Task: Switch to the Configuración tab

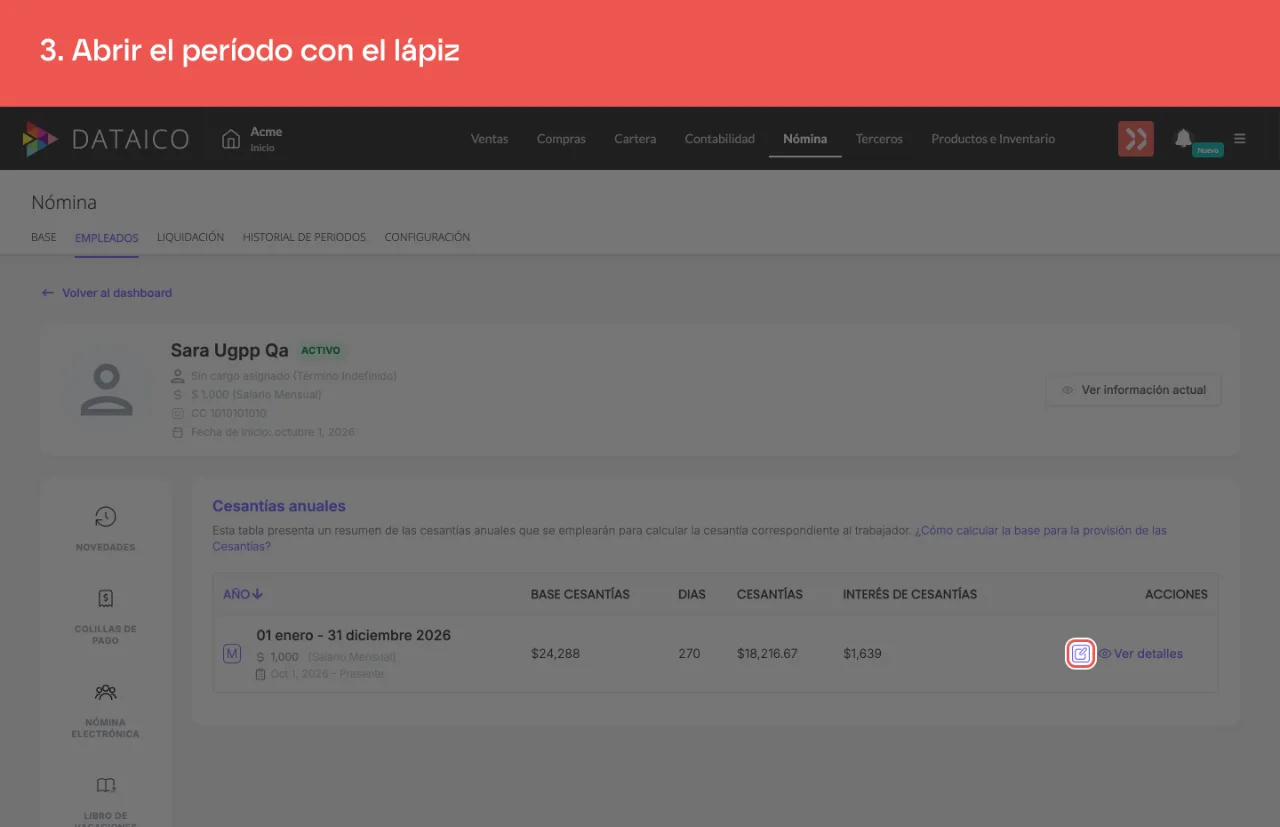Action: click(x=427, y=238)
